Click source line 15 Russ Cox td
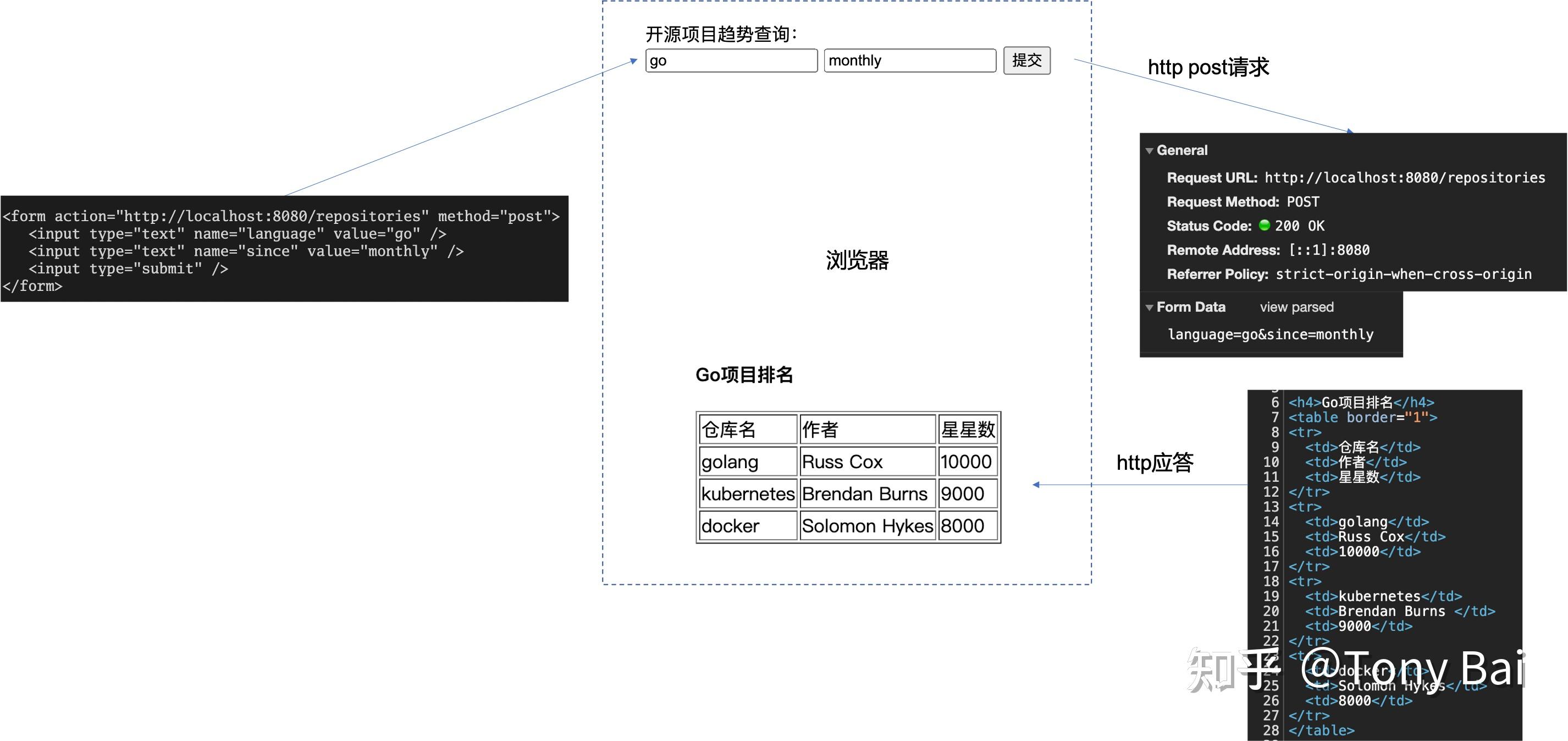The image size is (1568, 741). coord(1375,537)
